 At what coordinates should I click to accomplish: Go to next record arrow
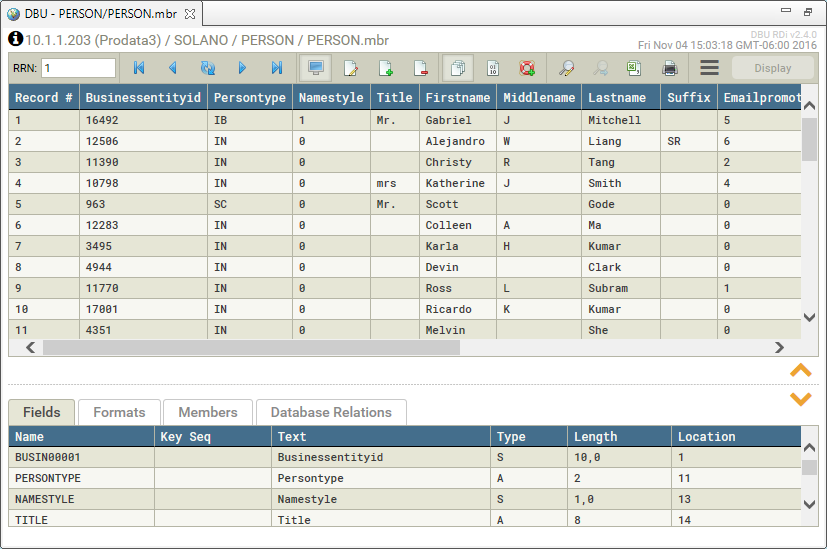pos(242,68)
